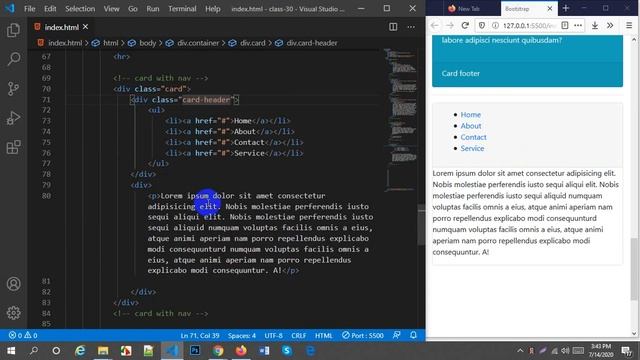Toggle Firefox reader view icon
The height and width of the screenshot is (360, 640).
point(565,25)
